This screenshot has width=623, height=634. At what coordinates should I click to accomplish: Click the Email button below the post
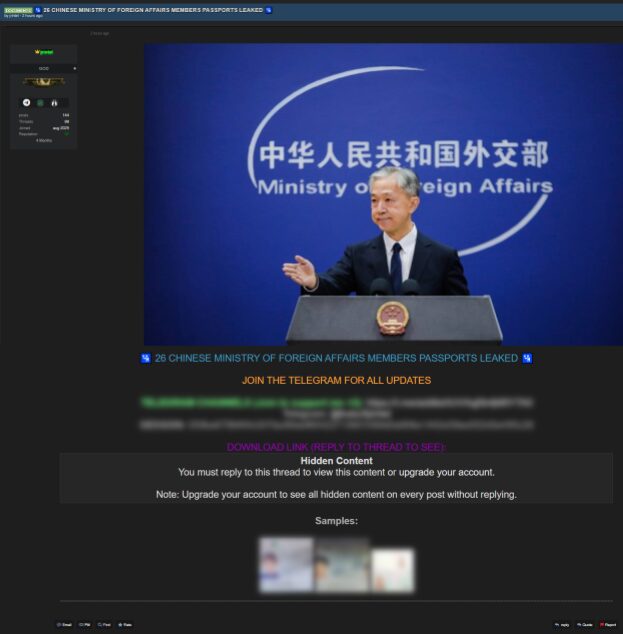(65, 625)
